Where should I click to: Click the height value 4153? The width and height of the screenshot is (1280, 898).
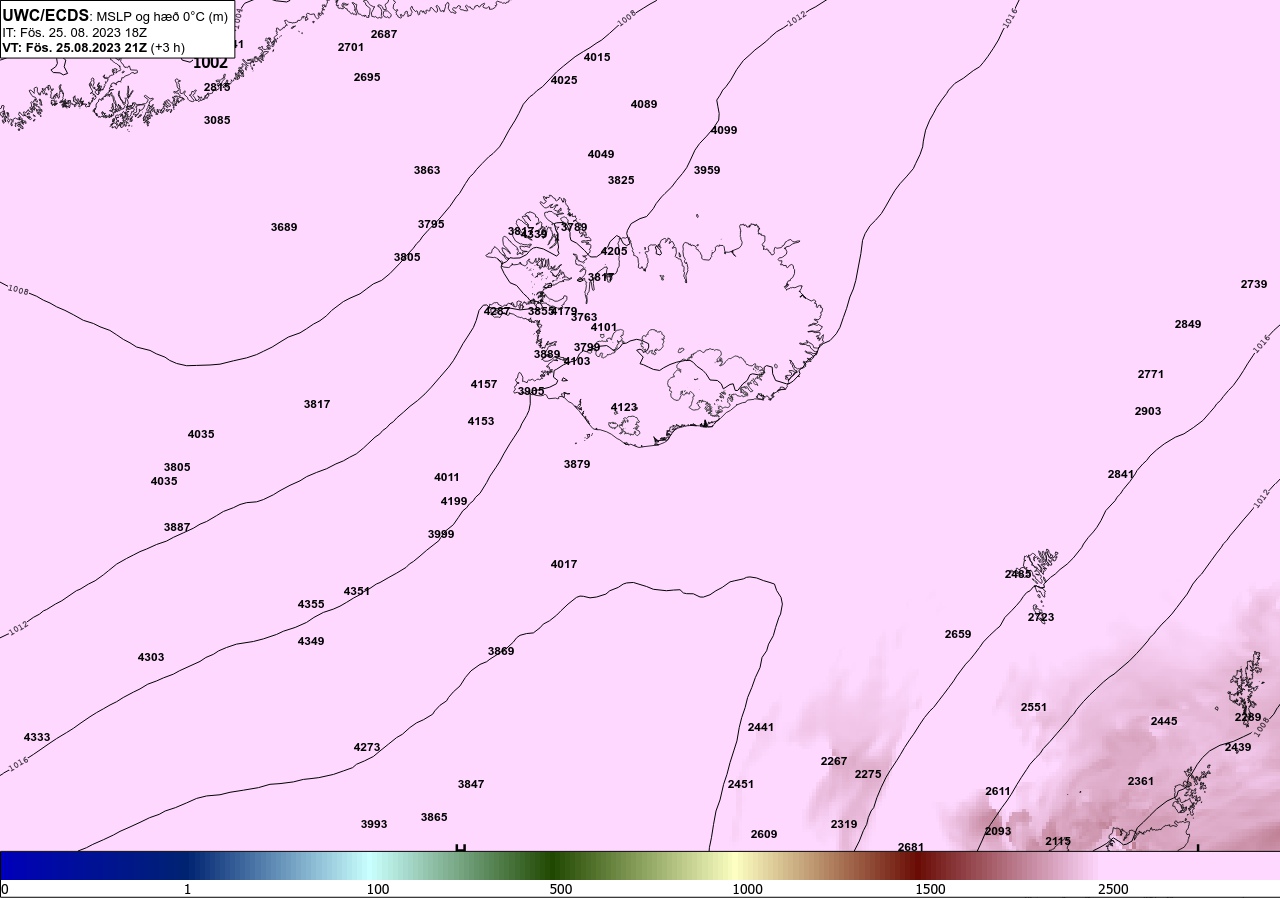click(x=481, y=421)
